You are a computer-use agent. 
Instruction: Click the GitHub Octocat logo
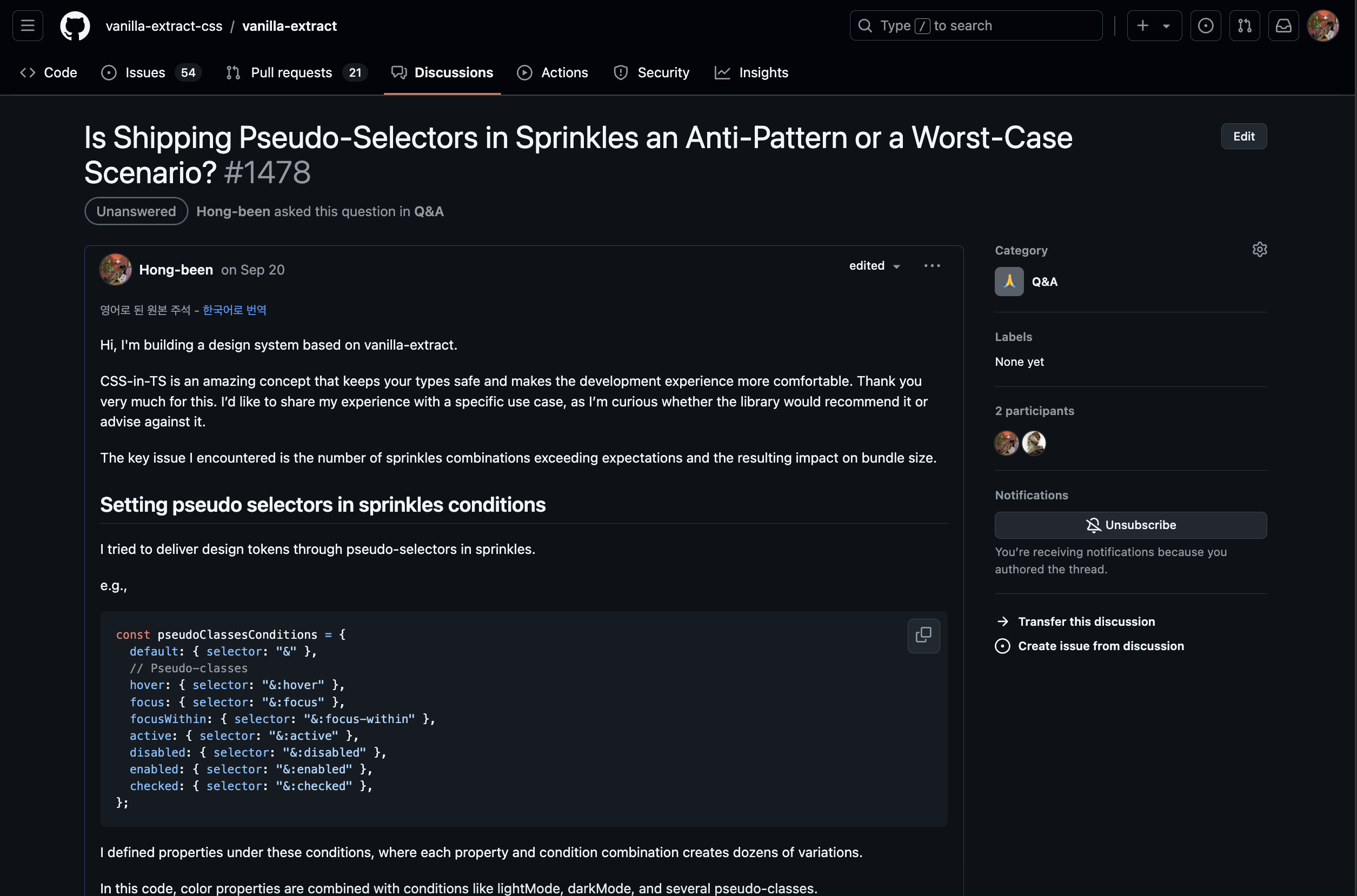(x=75, y=26)
